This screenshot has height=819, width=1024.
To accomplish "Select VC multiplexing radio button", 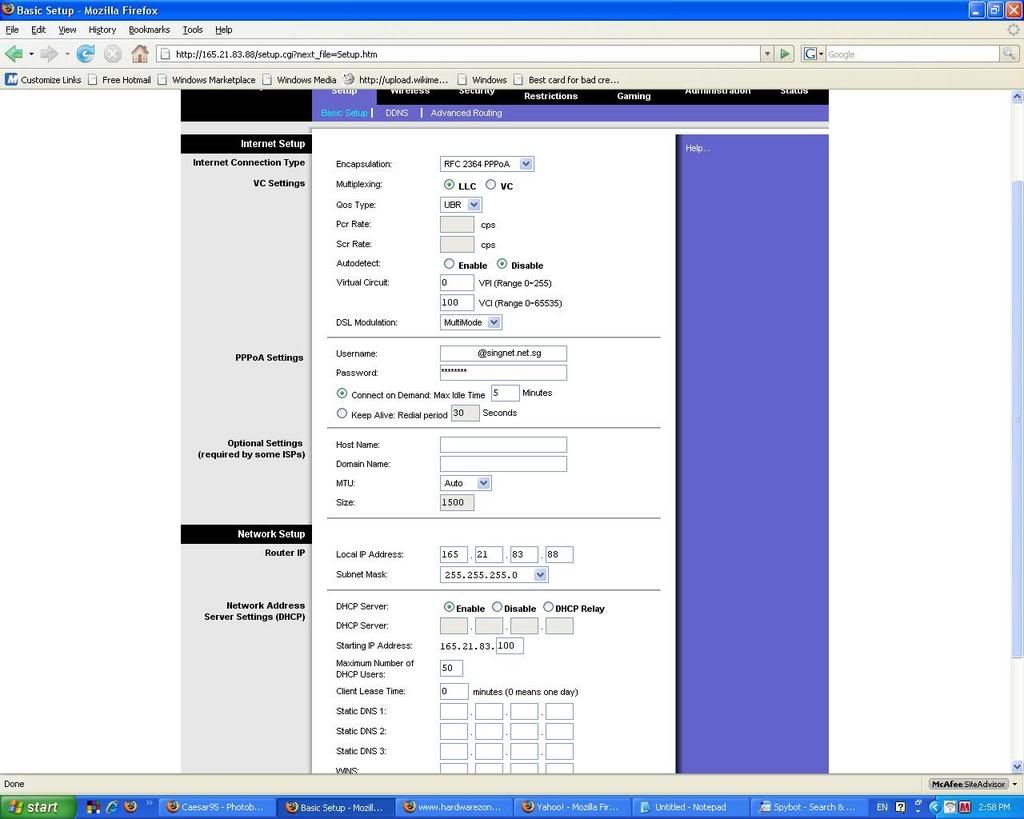I will 491,185.
